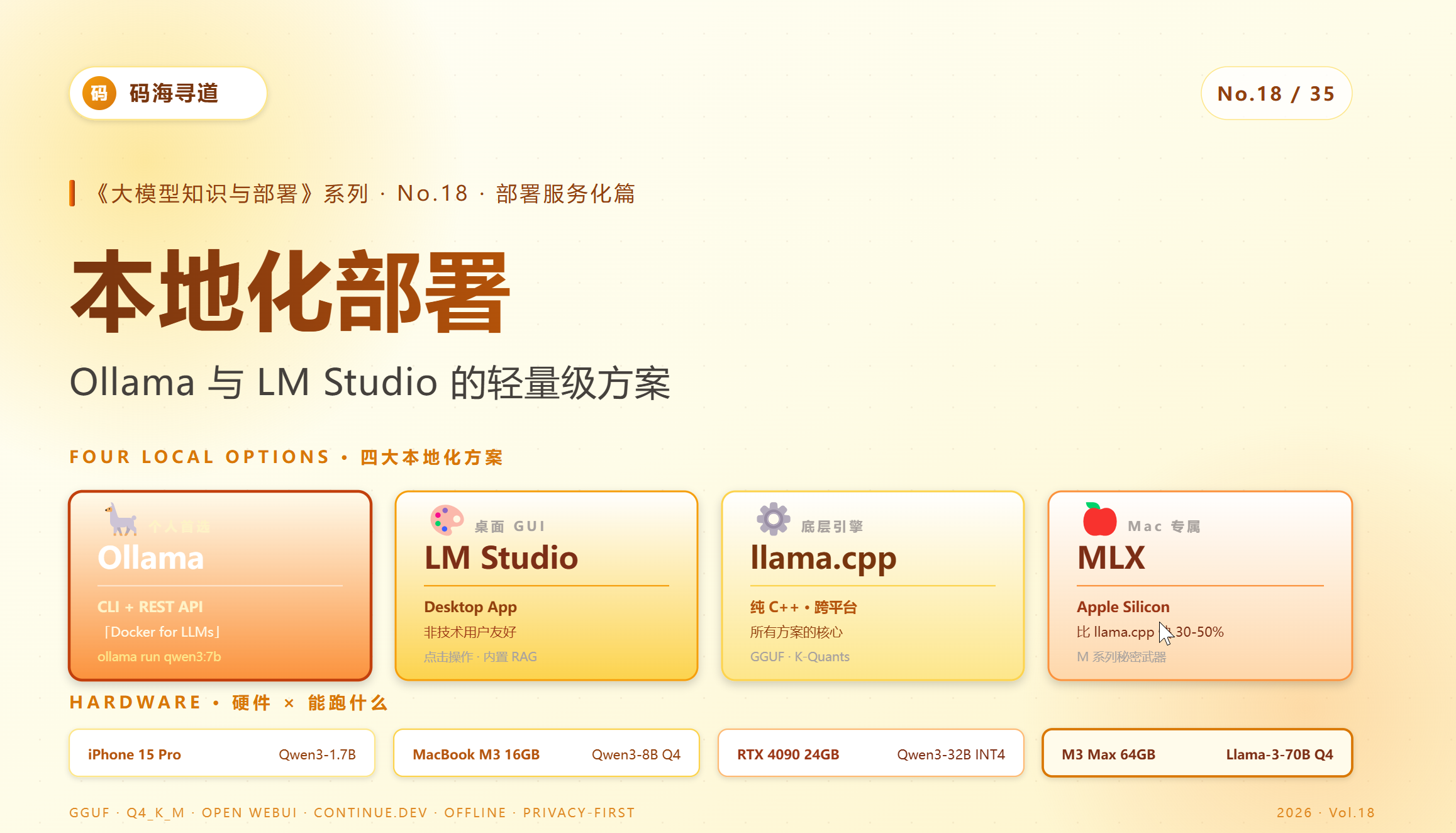The height and width of the screenshot is (833, 1456).
Task: Select the CLI + REST API line
Action: click(x=150, y=607)
